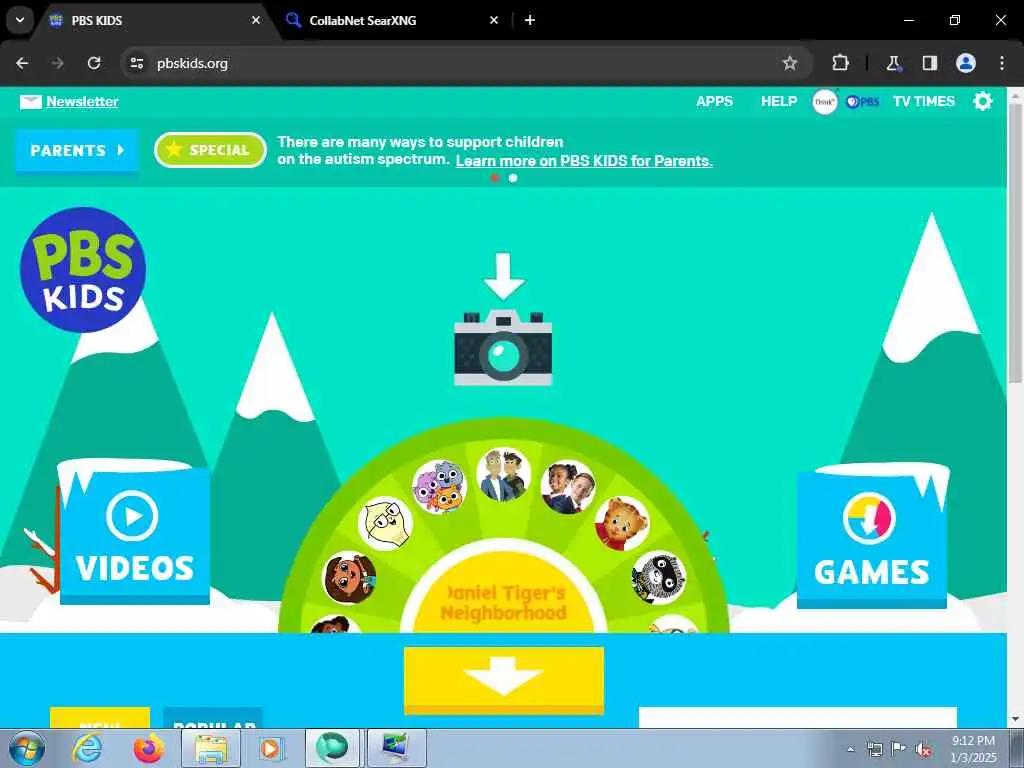Image resolution: width=1024 pixels, height=768 pixels.
Task: Go back in browser history
Action: [x=22, y=63]
